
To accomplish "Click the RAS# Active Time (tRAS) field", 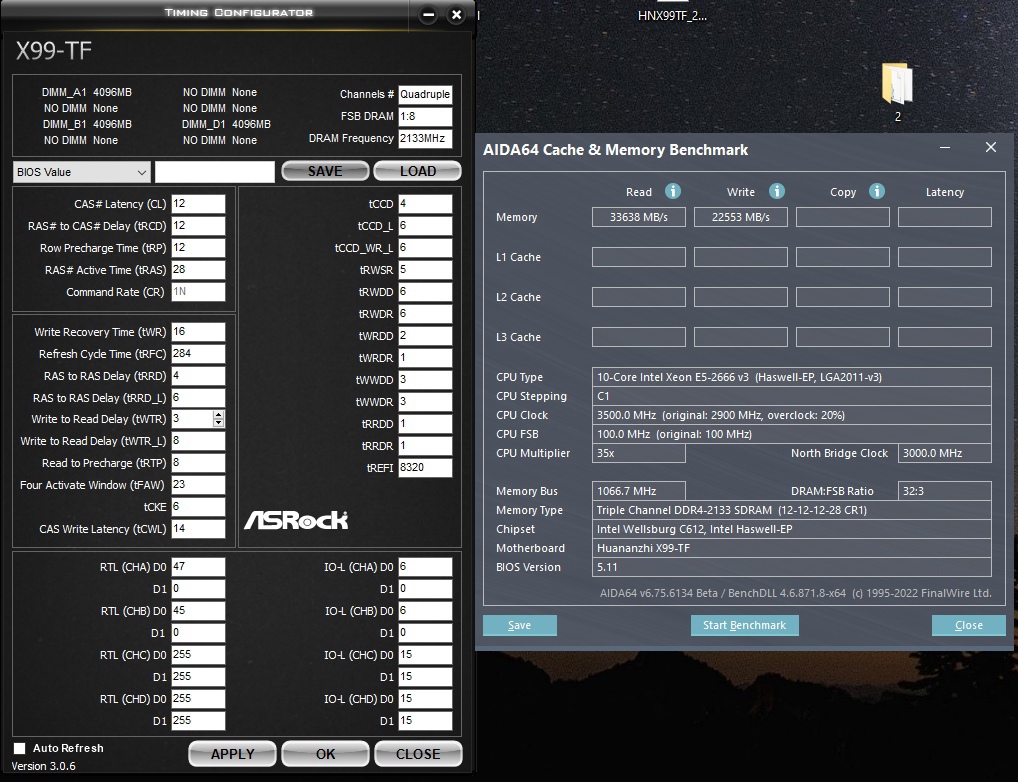I will coord(198,270).
